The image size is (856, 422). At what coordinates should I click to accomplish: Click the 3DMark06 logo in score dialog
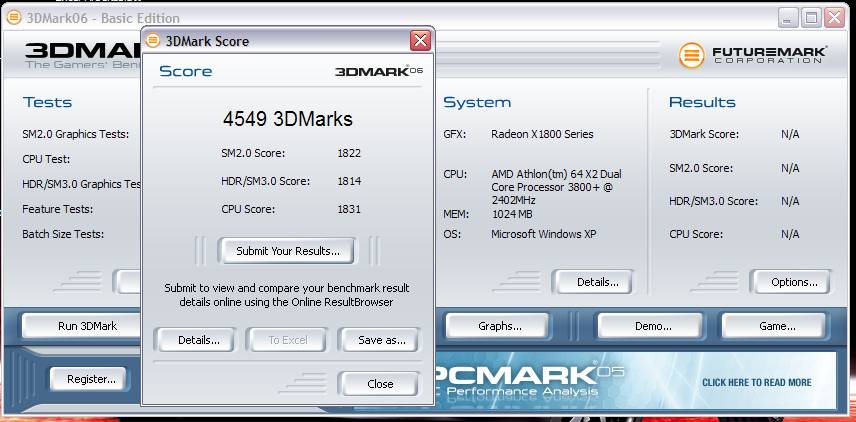[379, 71]
